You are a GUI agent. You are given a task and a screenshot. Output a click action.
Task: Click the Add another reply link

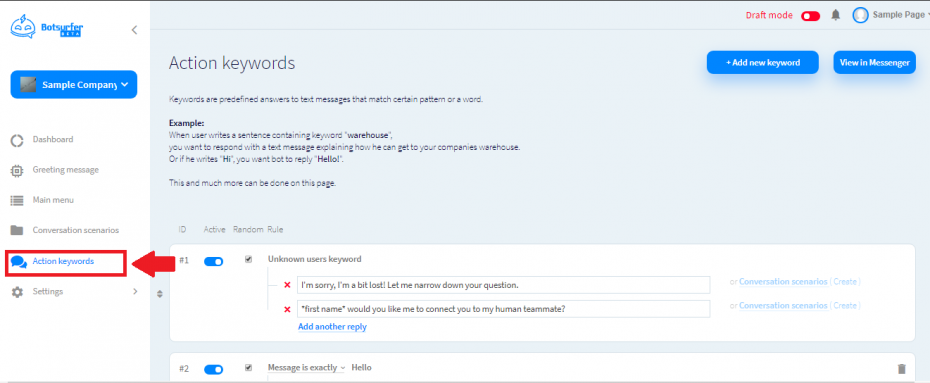[x=332, y=327]
